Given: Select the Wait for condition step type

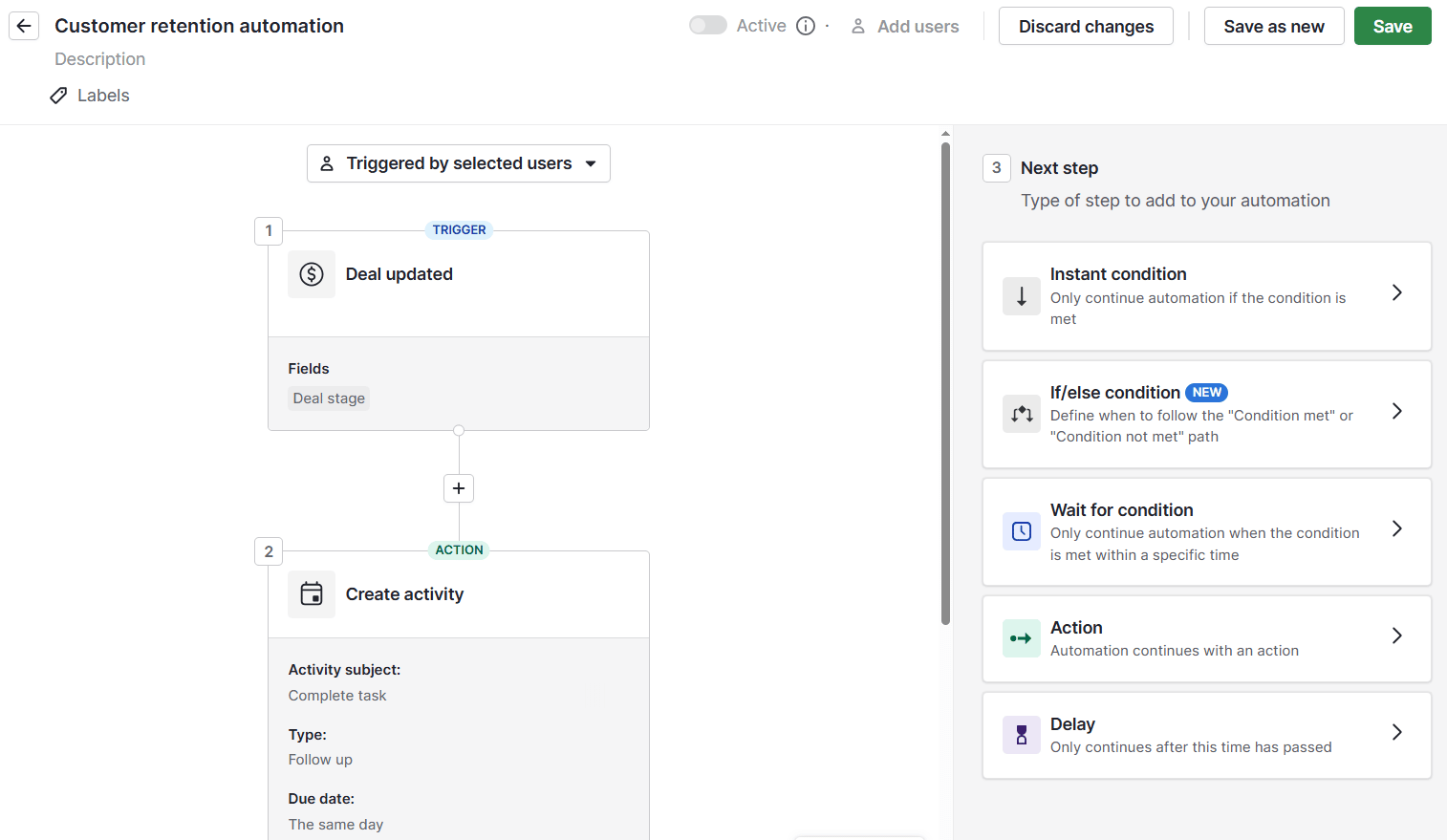Looking at the screenshot, I should [1207, 531].
